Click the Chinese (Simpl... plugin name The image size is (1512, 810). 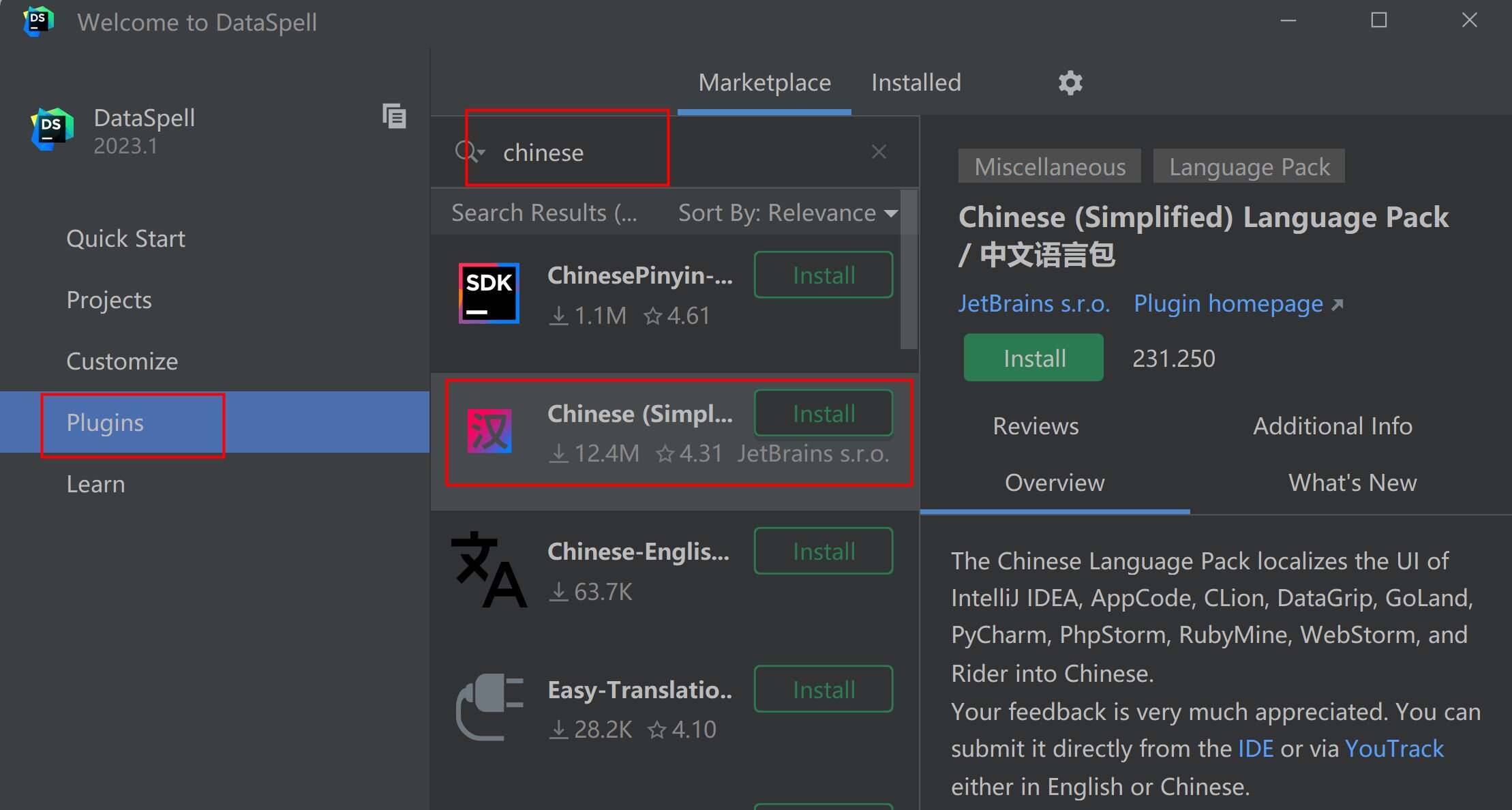click(640, 414)
